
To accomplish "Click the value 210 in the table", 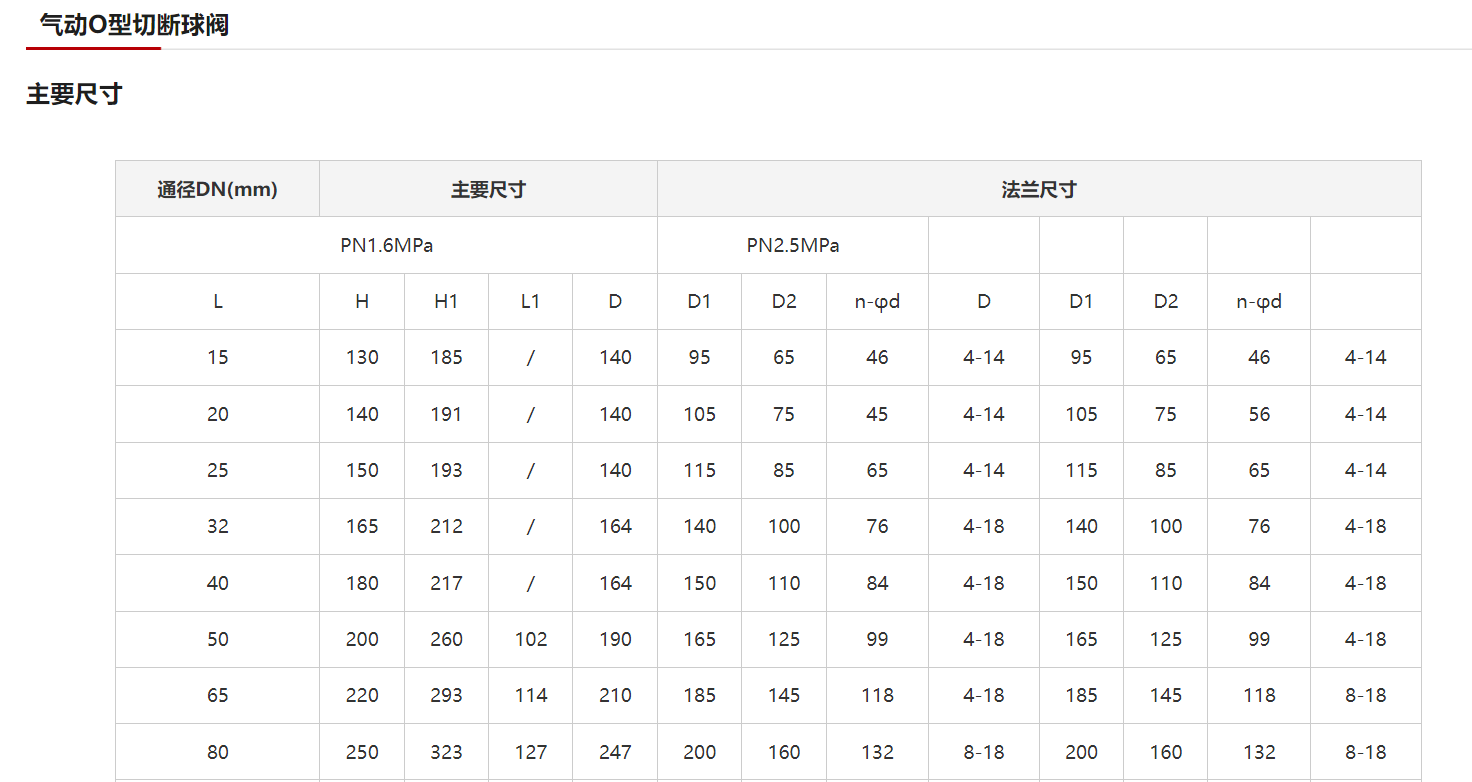I will [615, 695].
